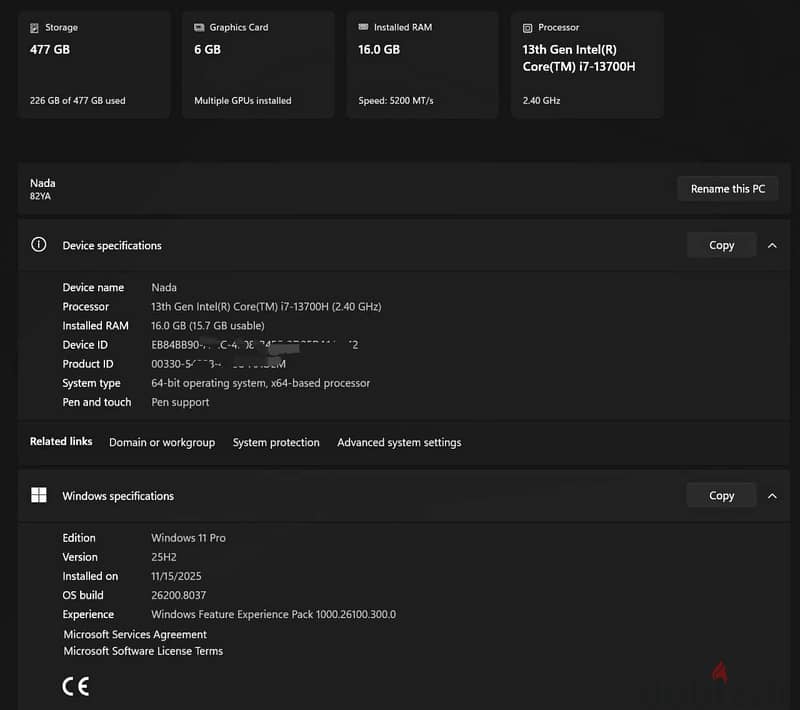Click the 'Device ID' label

pyautogui.click(x=85, y=345)
